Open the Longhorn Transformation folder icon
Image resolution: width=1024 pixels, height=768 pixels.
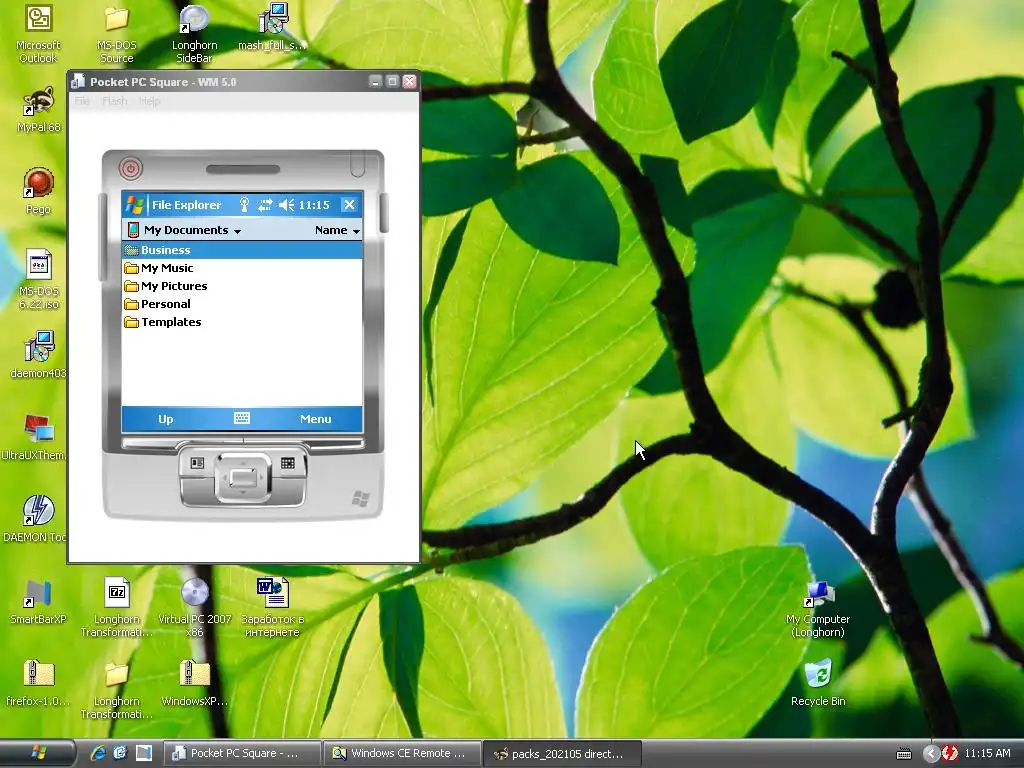(x=116, y=690)
